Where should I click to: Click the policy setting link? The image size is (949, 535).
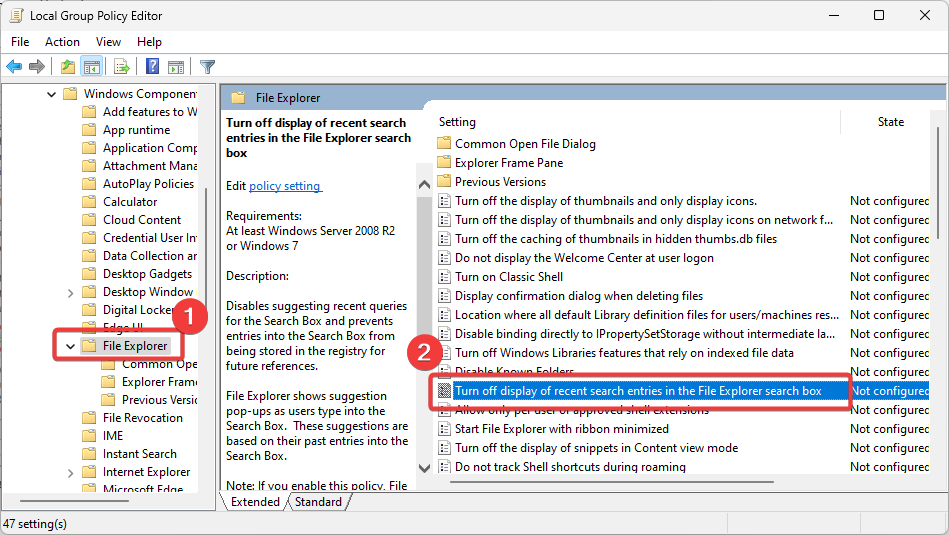pyautogui.click(x=285, y=186)
